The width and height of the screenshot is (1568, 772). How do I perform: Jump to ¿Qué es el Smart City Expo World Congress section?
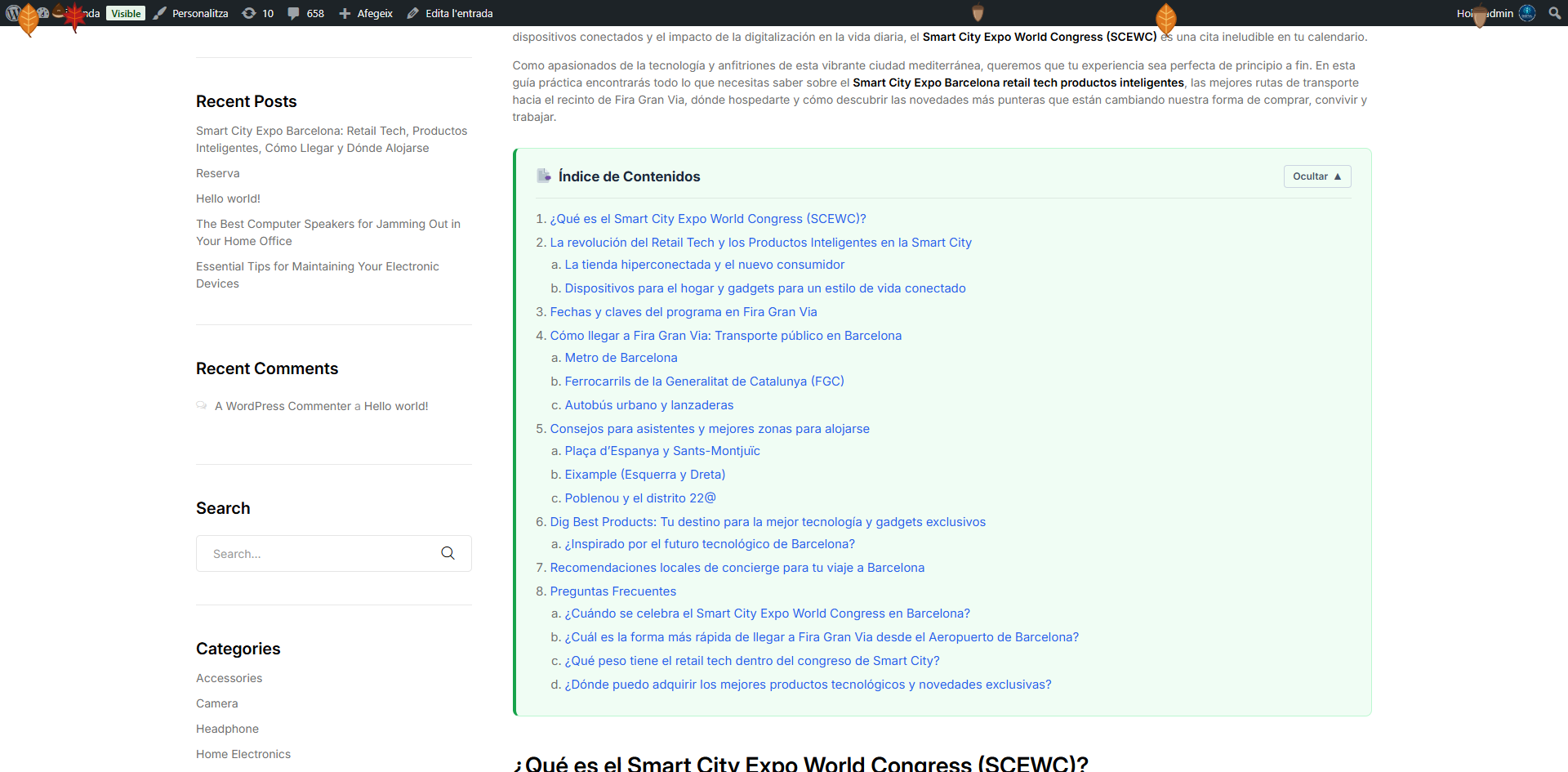(x=708, y=219)
